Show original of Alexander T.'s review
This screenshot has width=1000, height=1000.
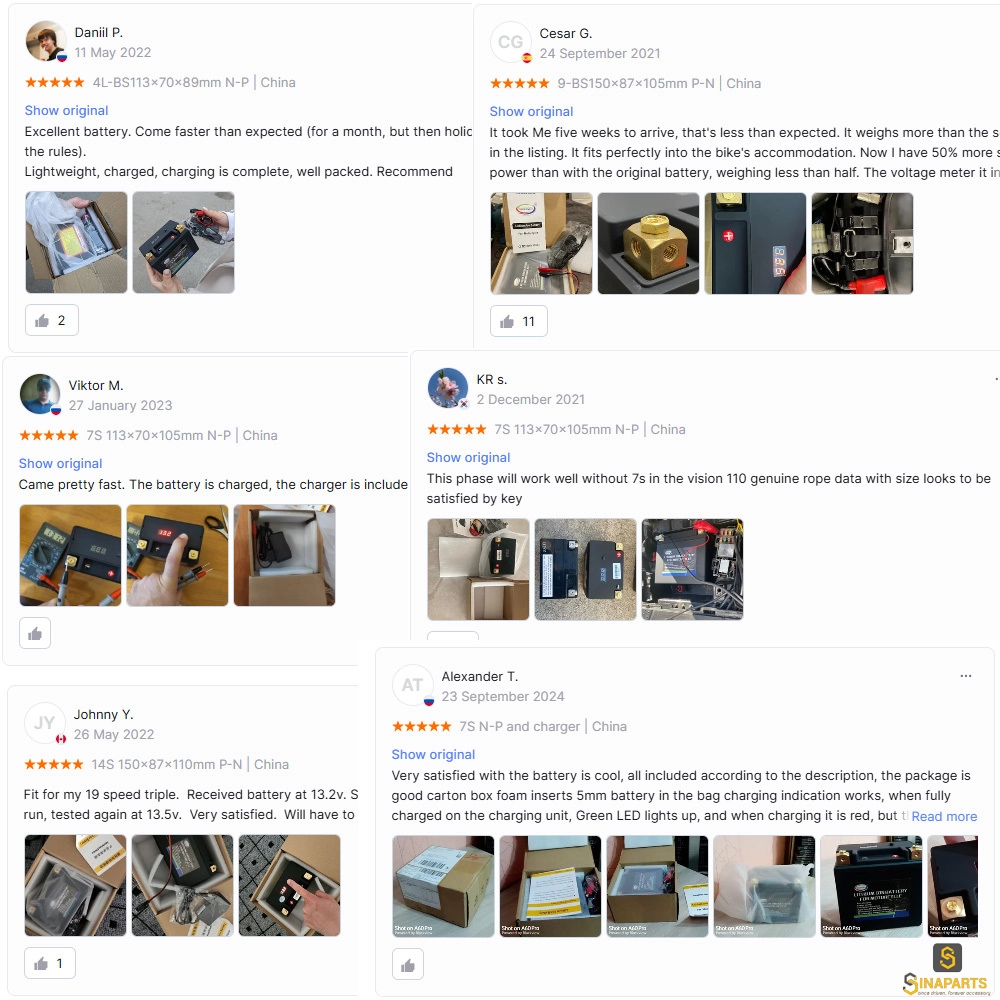pyautogui.click(x=433, y=754)
